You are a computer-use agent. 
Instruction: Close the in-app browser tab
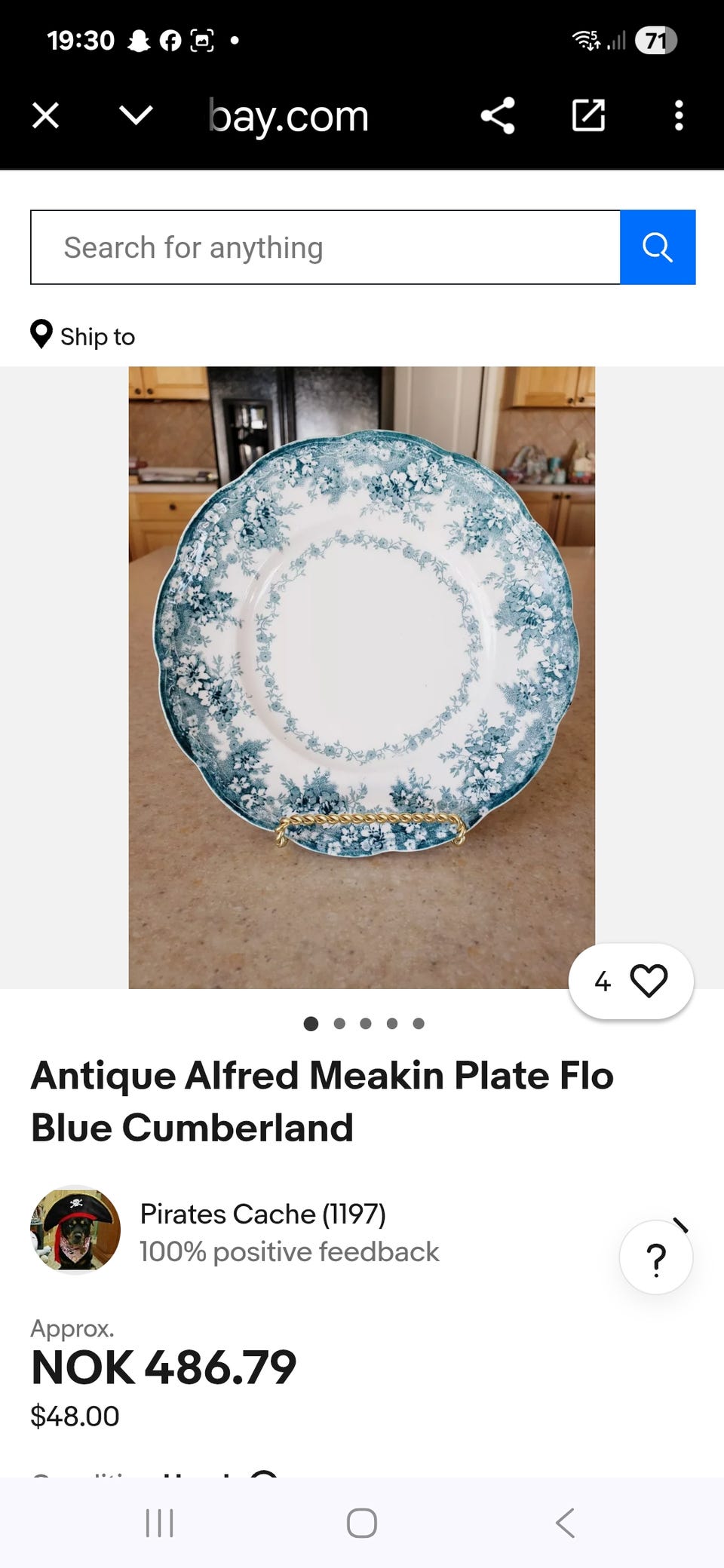pos(46,116)
